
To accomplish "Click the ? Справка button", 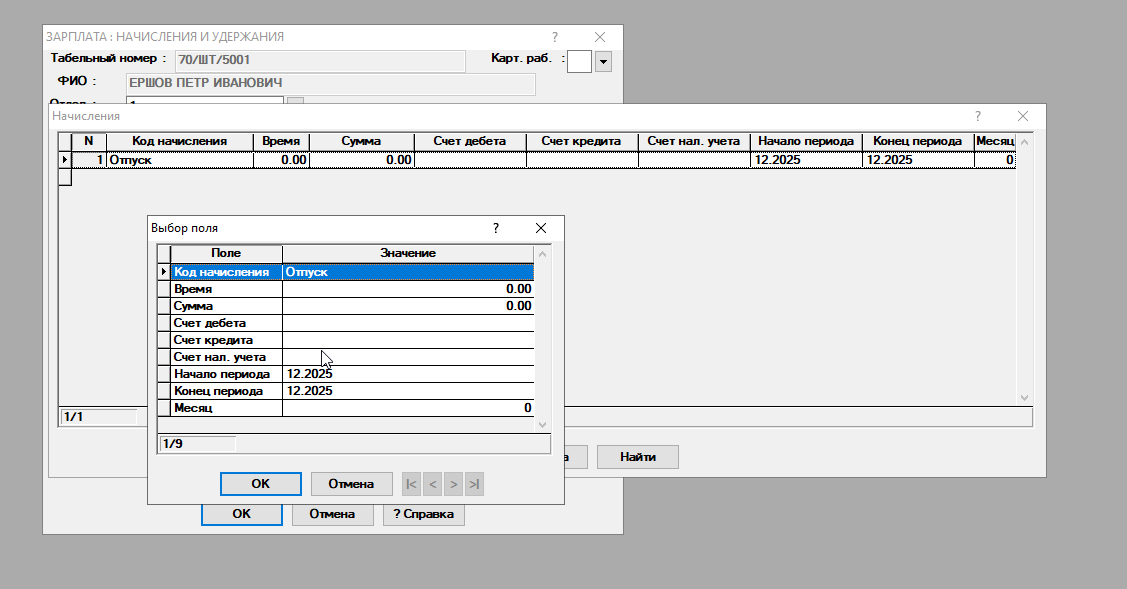I will [423, 514].
